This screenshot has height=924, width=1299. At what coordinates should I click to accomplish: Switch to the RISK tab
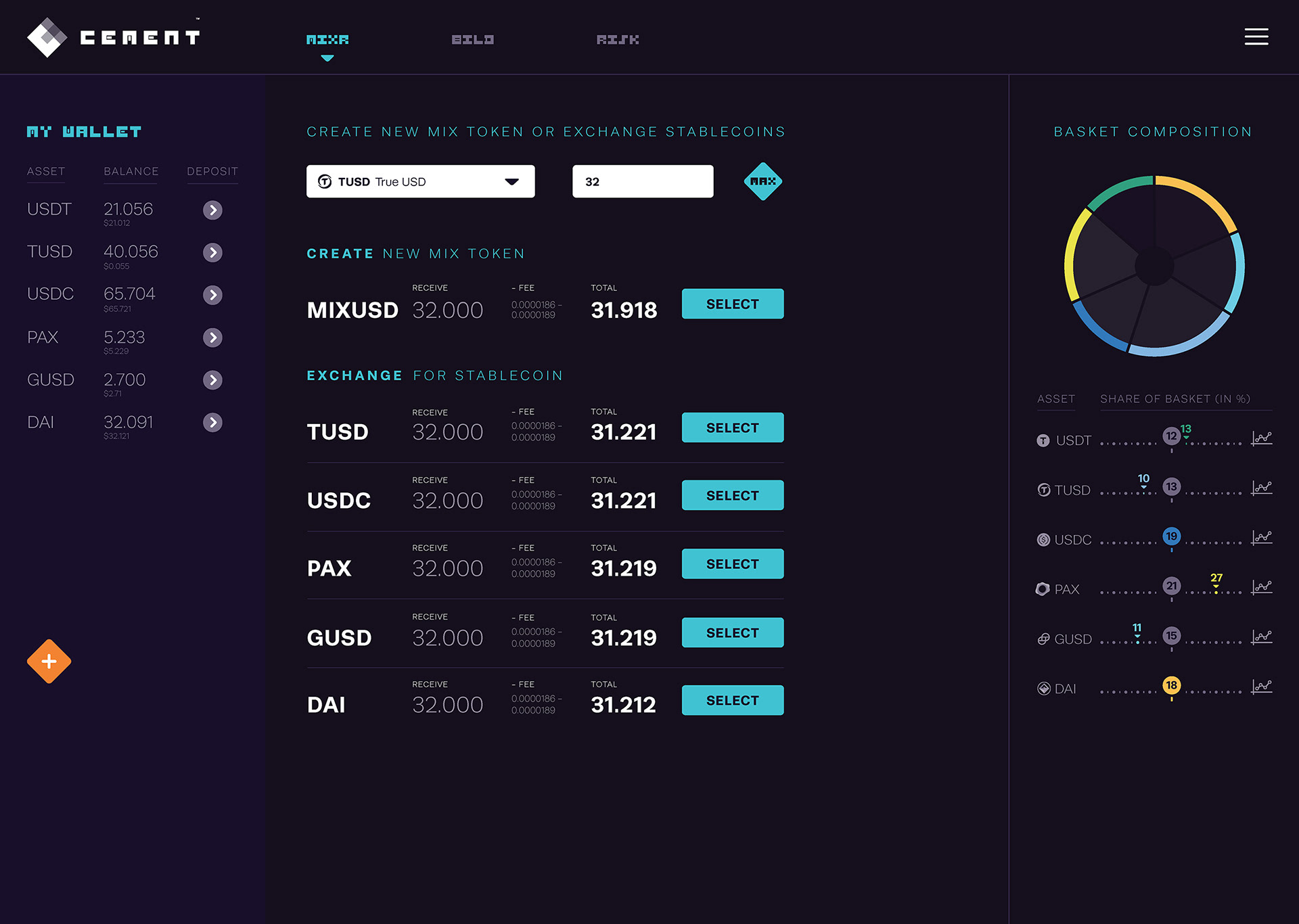pyautogui.click(x=617, y=40)
